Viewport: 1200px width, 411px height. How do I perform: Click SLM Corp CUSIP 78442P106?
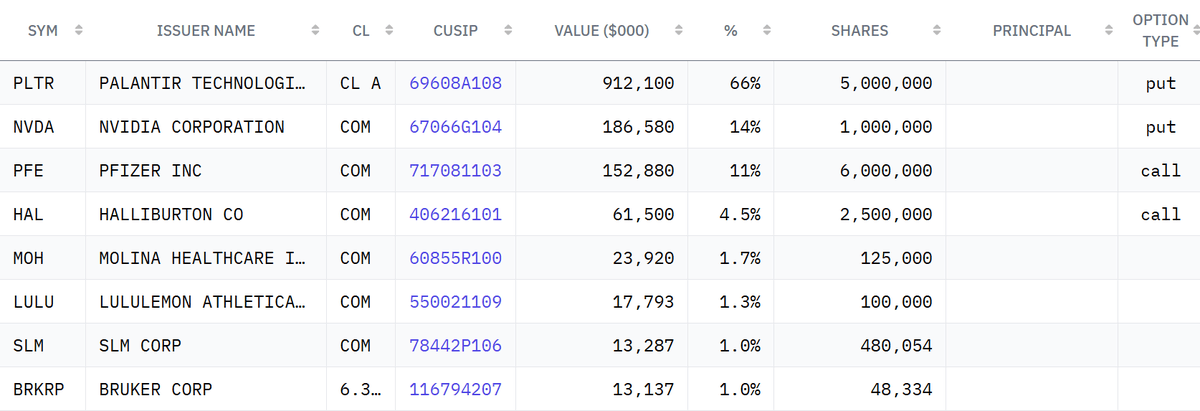pos(455,346)
